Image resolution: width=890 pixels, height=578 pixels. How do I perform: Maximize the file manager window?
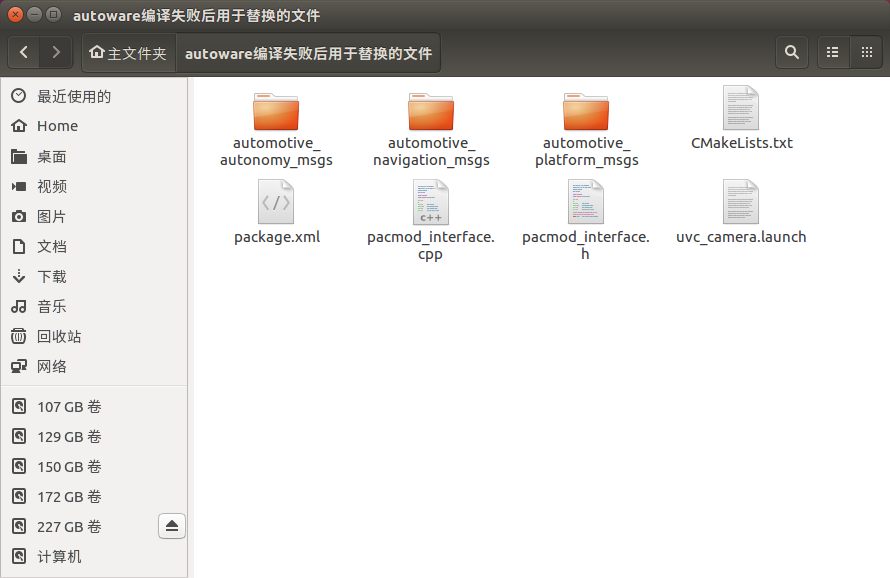click(x=53, y=15)
